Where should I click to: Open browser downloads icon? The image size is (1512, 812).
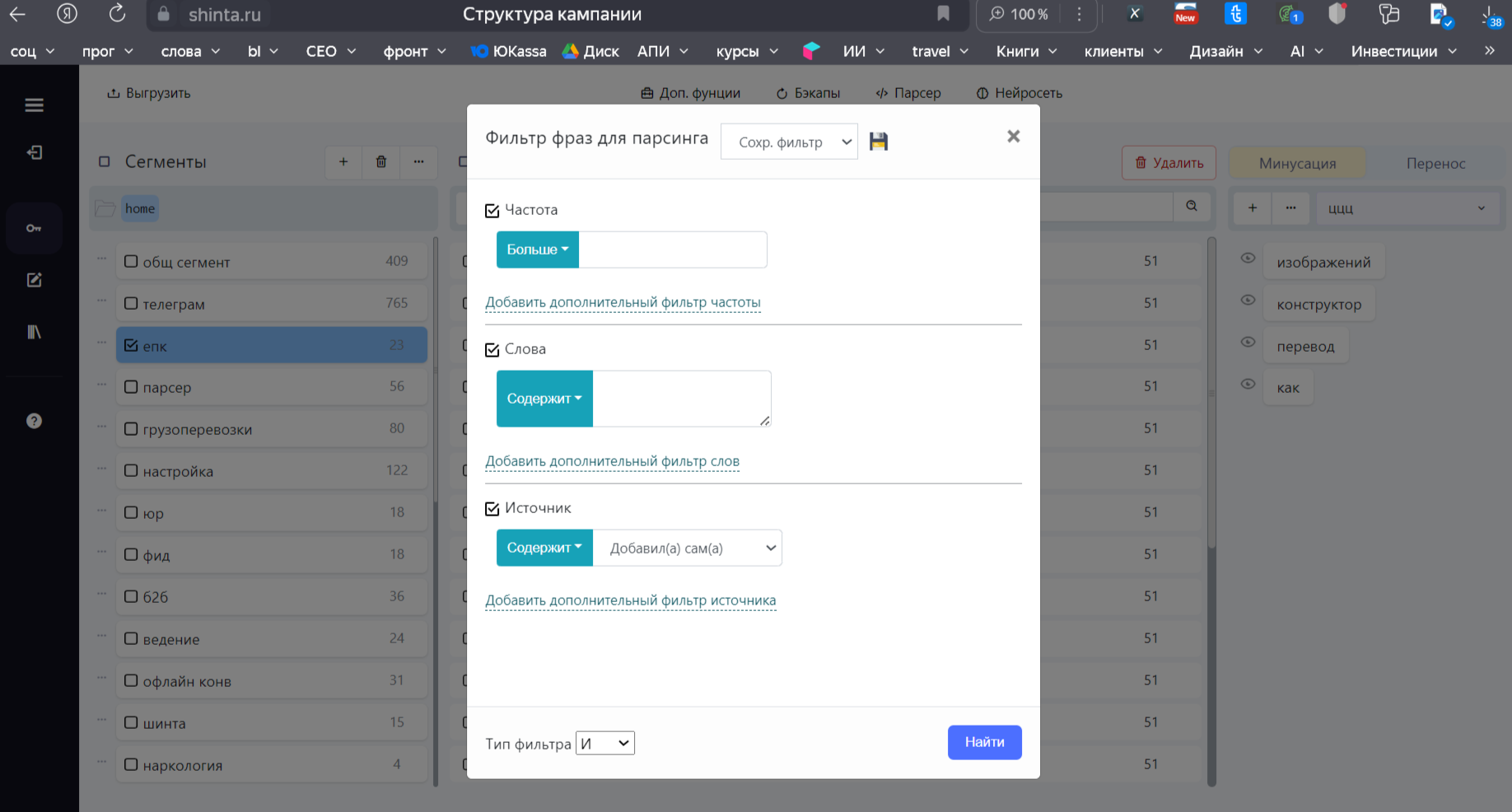[x=1491, y=15]
